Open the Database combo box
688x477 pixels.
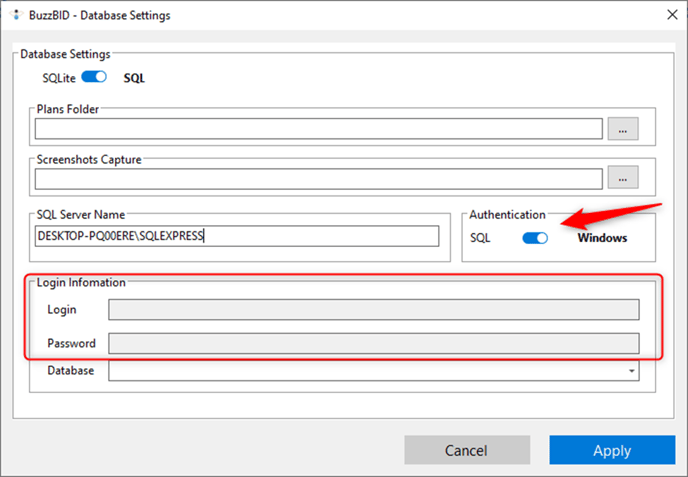[x=374, y=371]
